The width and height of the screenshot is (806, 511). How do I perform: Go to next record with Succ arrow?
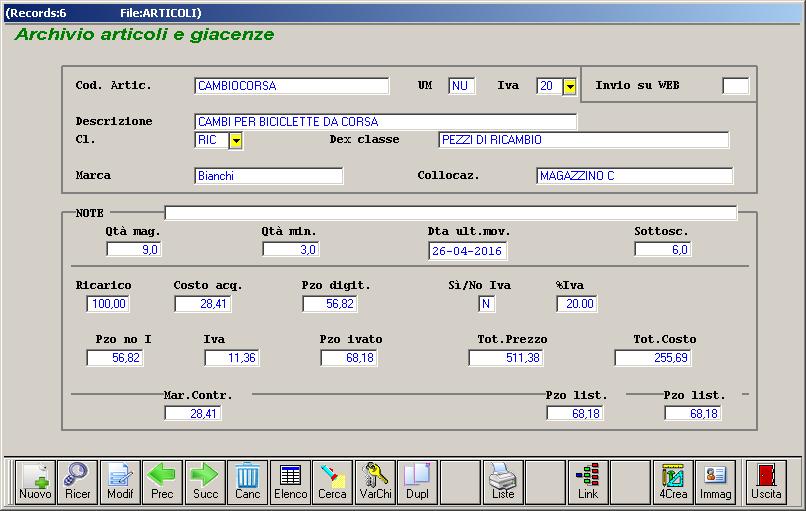(x=205, y=481)
